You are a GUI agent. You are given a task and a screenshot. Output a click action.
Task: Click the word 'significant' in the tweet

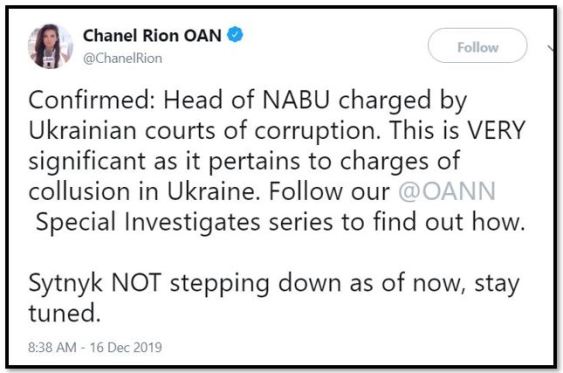pos(87,161)
